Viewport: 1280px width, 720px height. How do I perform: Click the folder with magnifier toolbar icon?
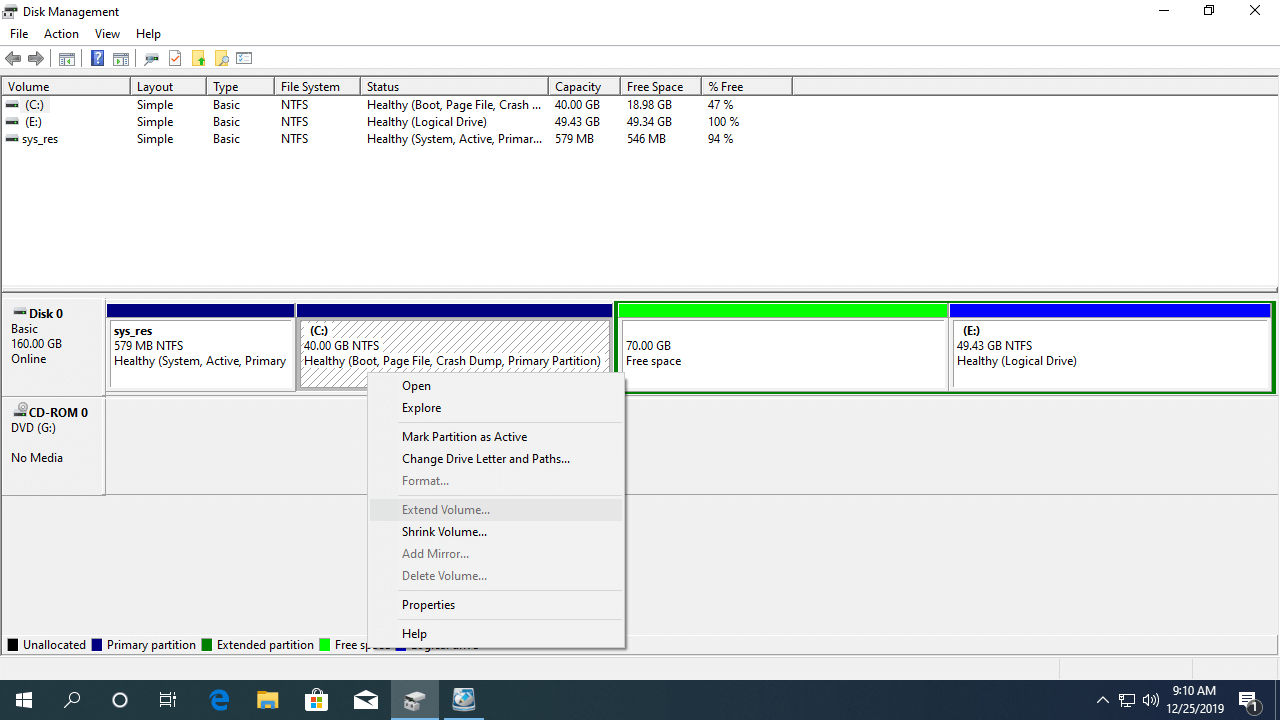point(222,59)
